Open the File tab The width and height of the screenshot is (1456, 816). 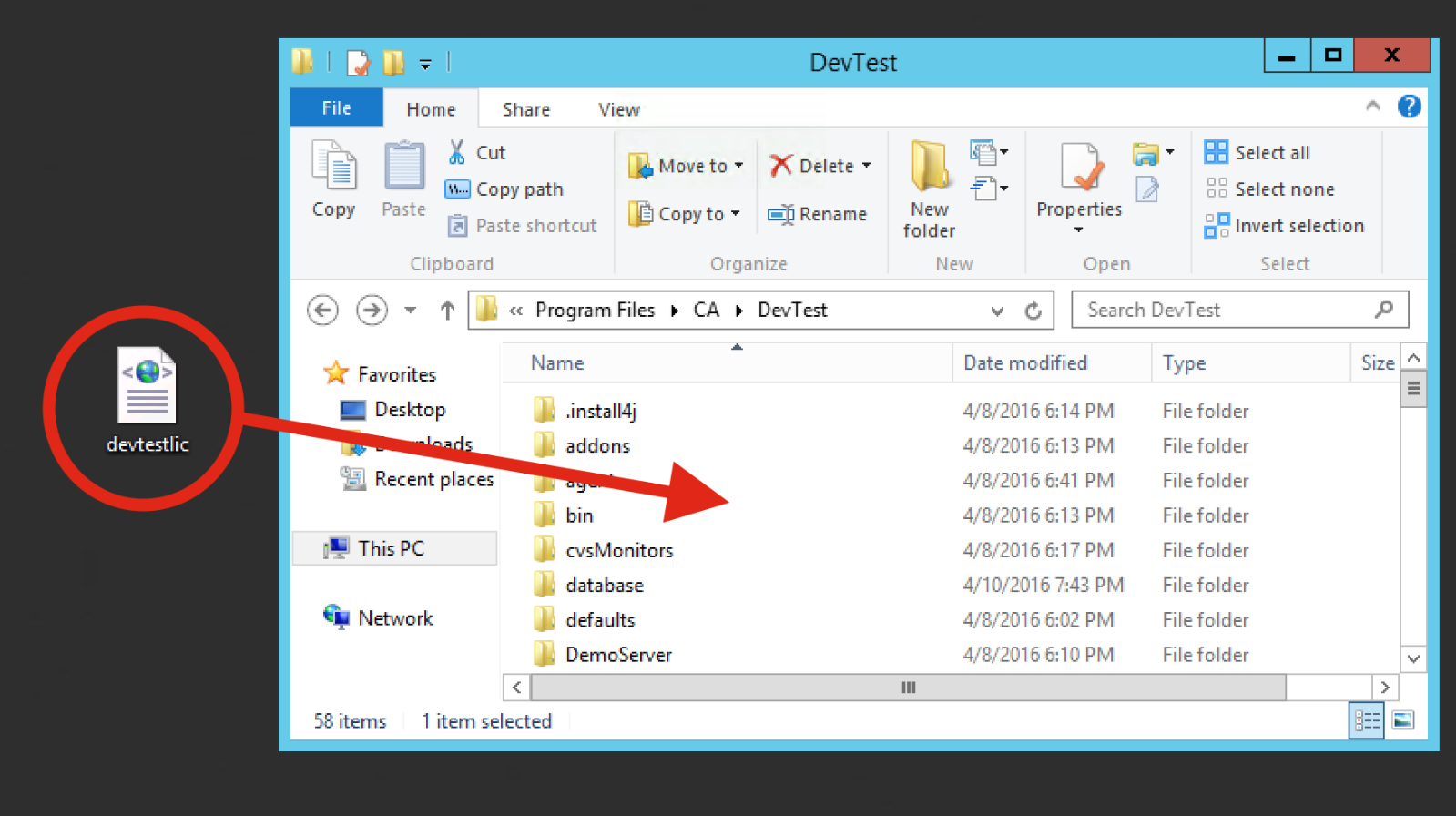336,107
